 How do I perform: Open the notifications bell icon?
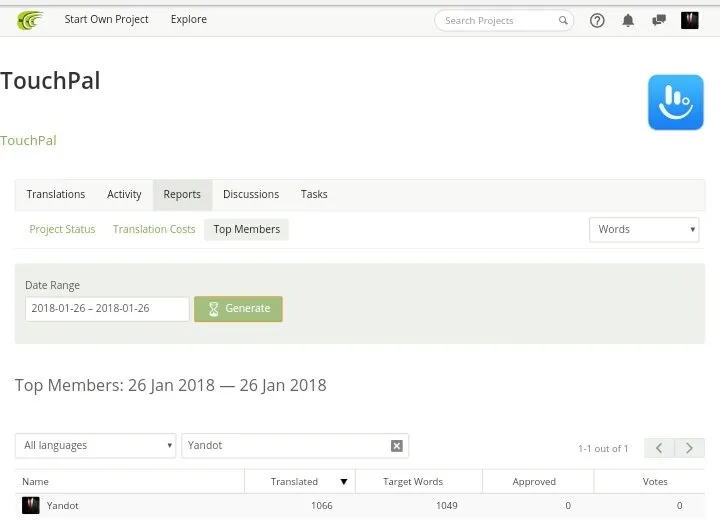pyautogui.click(x=628, y=20)
